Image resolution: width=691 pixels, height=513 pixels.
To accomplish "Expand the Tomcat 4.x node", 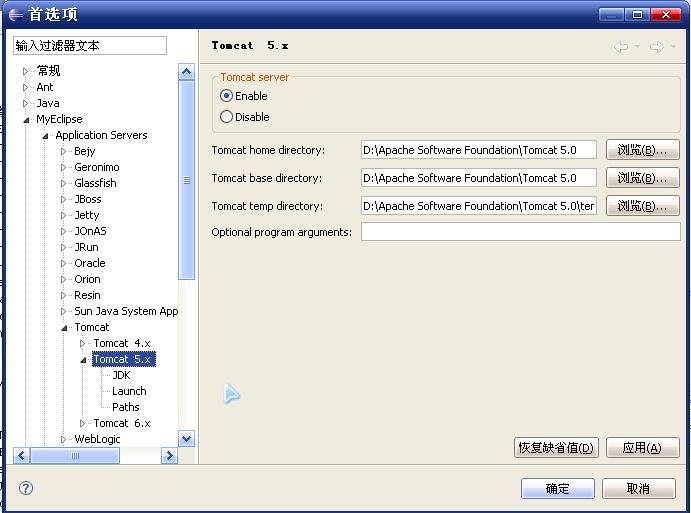I will [82, 343].
